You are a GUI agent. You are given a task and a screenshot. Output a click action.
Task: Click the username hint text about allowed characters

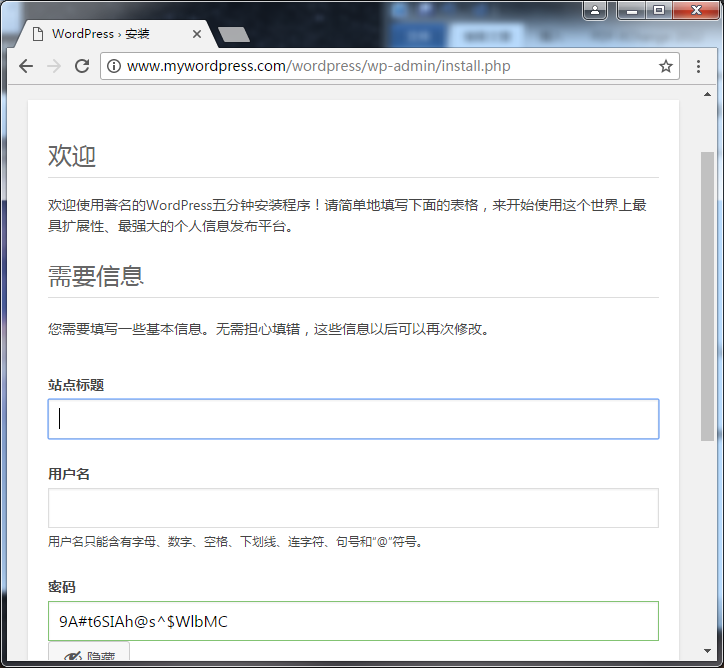click(x=235, y=542)
